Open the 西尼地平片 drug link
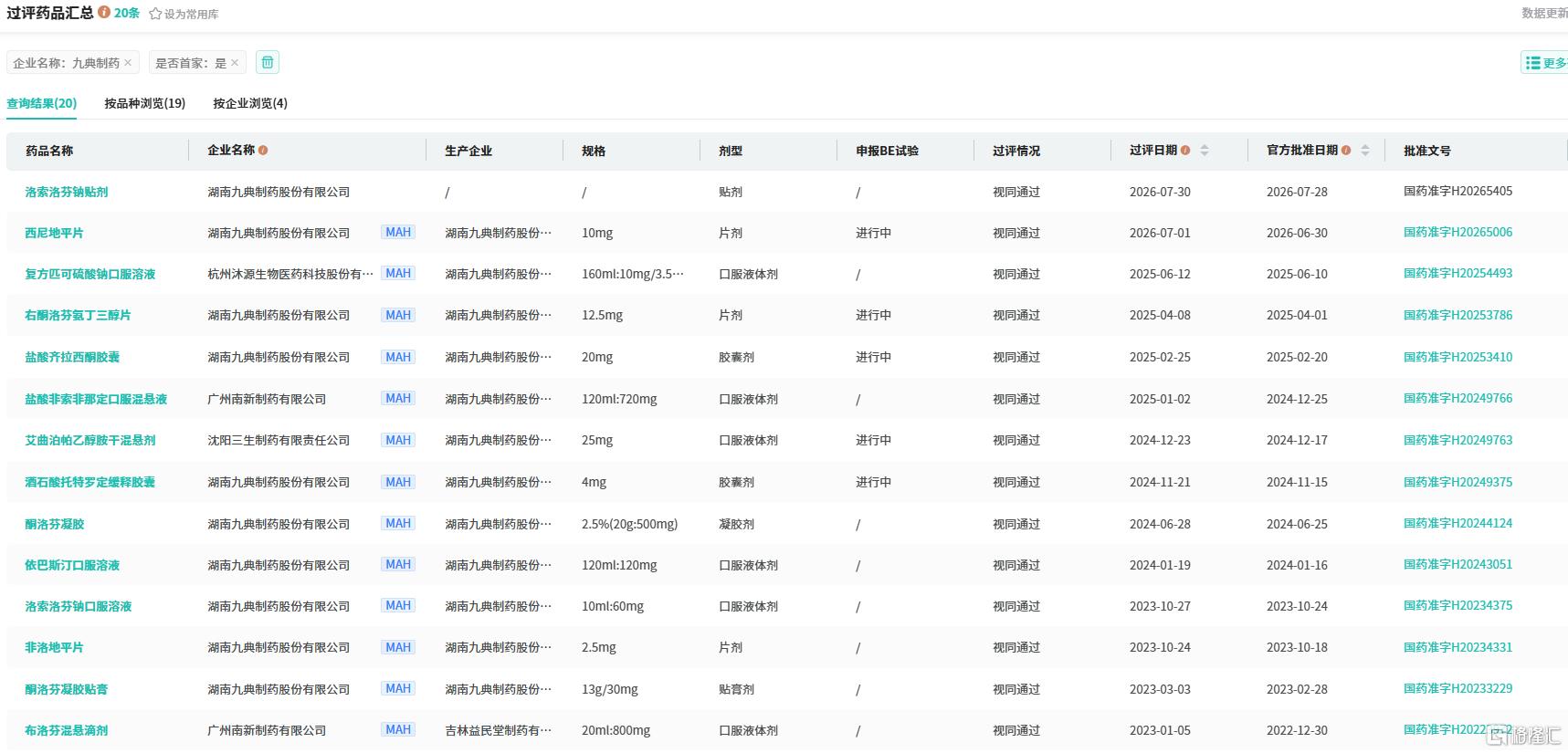This screenshot has height=753, width=1568. (54, 233)
